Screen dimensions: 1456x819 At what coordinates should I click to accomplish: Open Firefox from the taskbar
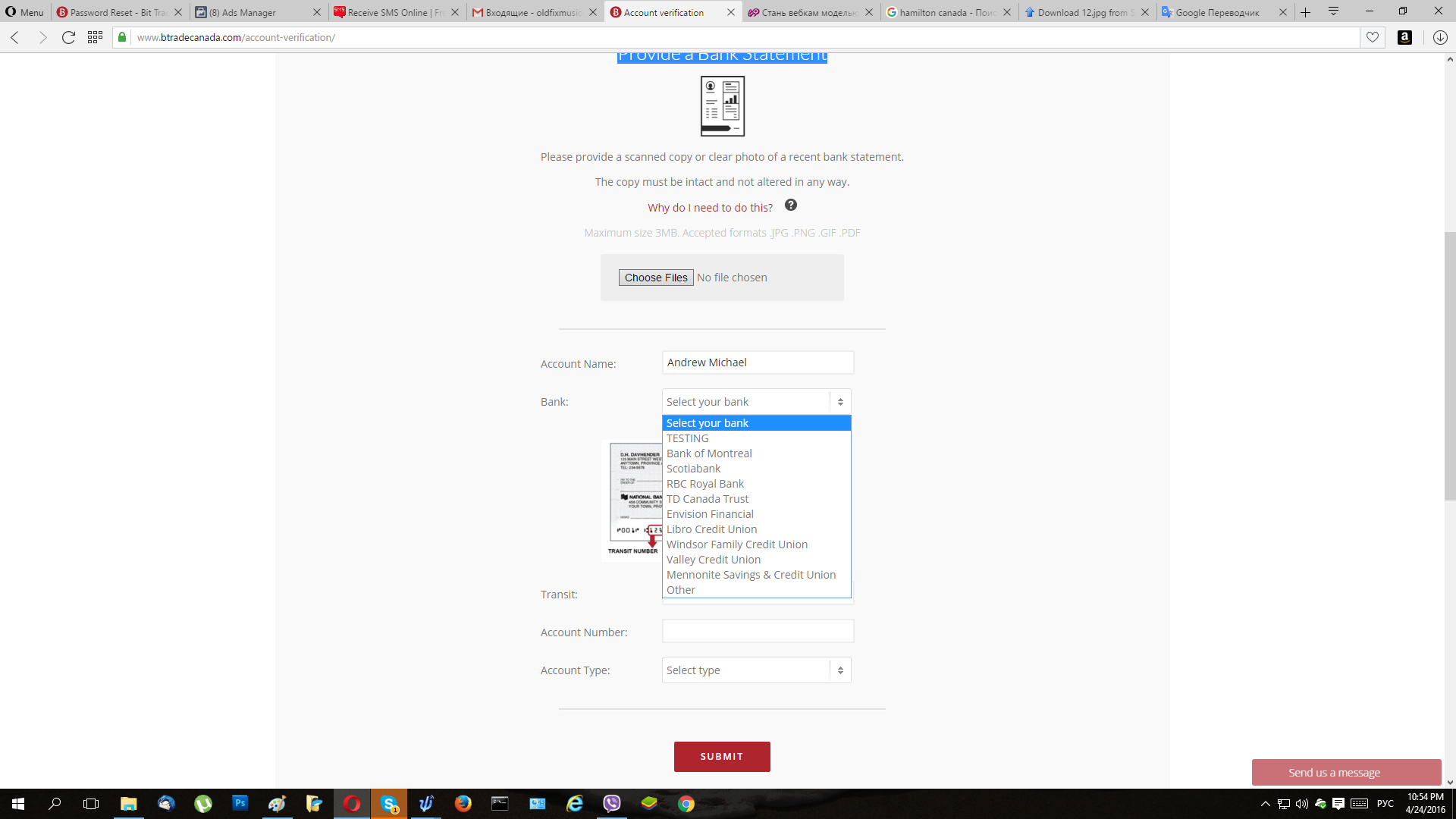pos(463,804)
